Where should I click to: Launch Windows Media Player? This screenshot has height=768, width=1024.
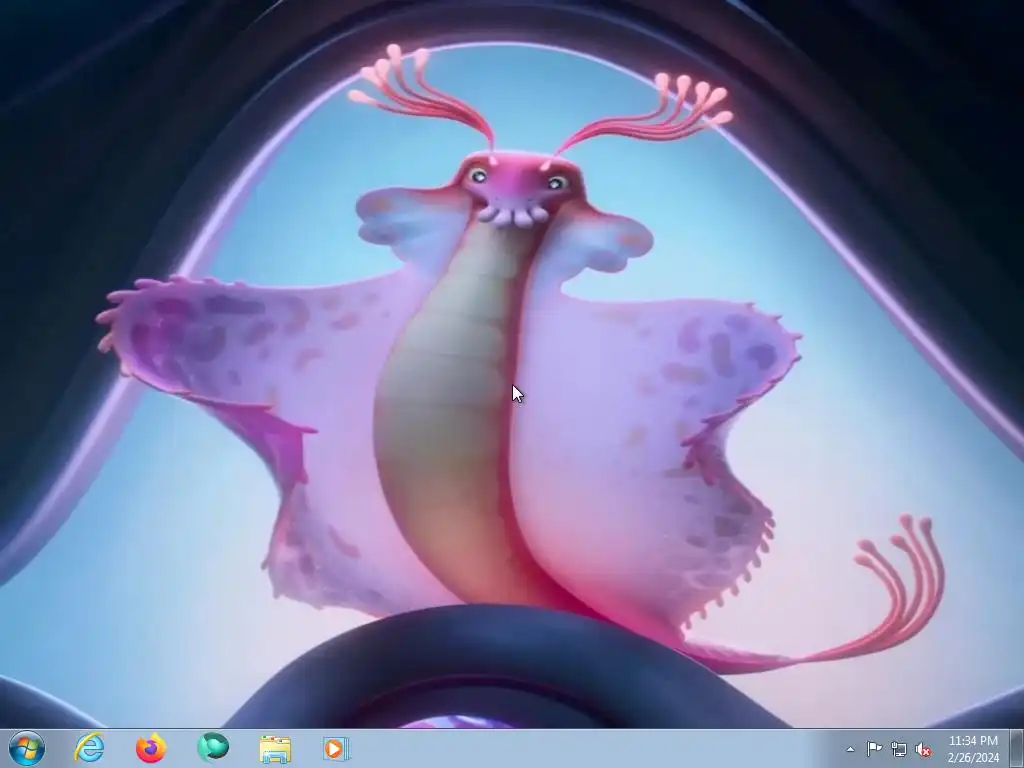336,749
